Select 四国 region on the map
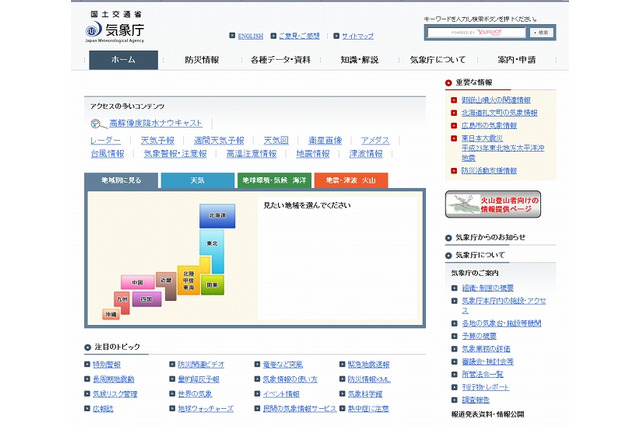Screen dimensions: 640x426 pyautogui.click(x=147, y=299)
